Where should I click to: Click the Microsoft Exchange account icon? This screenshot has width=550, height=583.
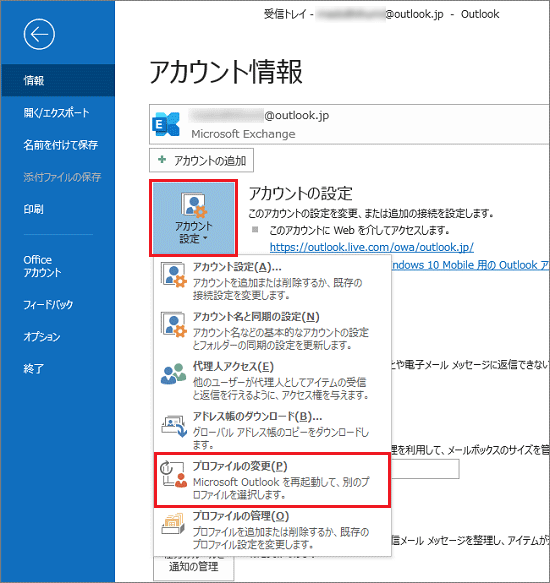coord(166,124)
